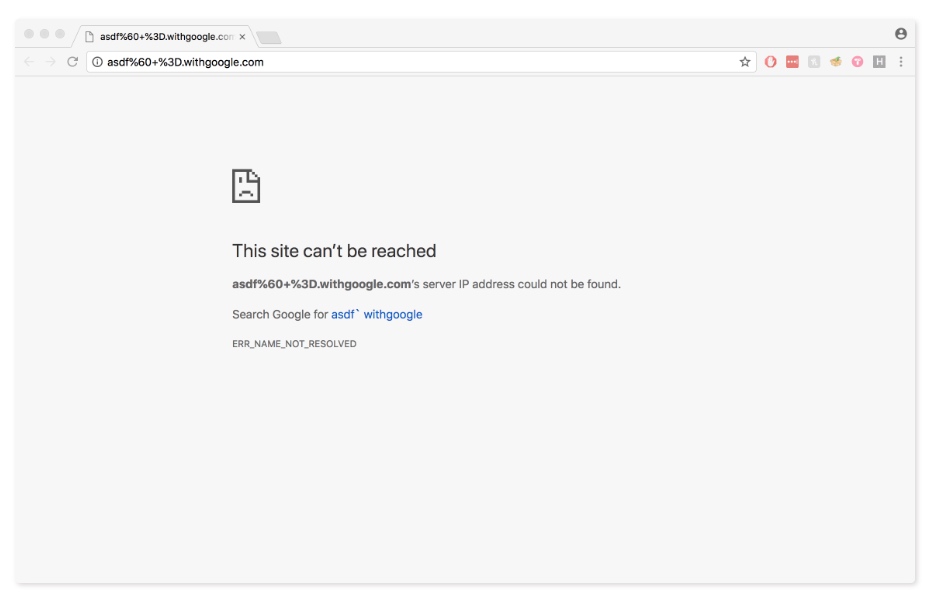Open the gray pi-symbol extension
The image size is (940, 611).
coord(814,62)
